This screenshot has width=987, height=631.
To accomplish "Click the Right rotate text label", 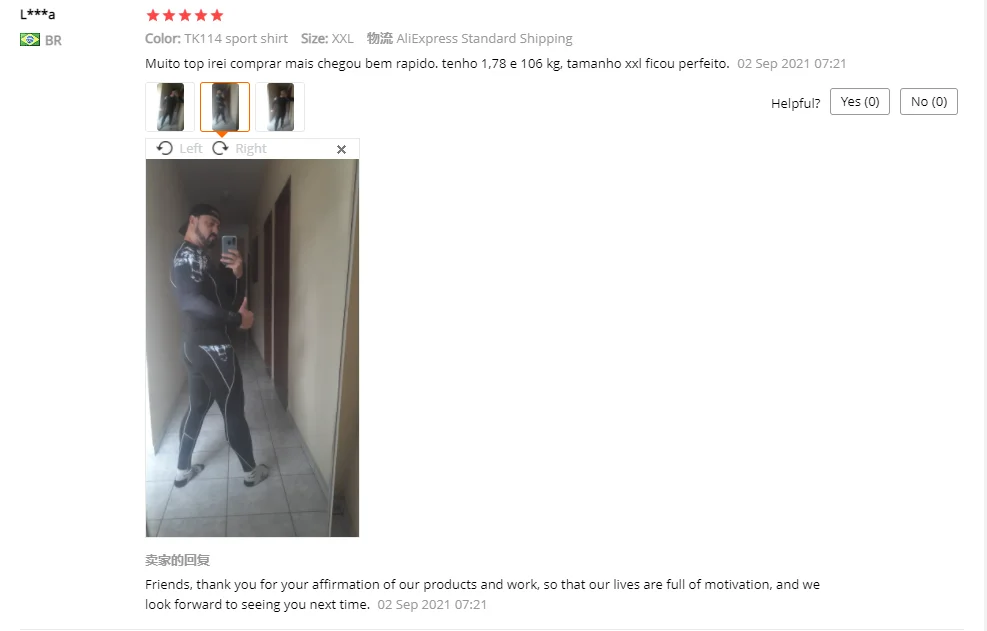I will click(251, 149).
